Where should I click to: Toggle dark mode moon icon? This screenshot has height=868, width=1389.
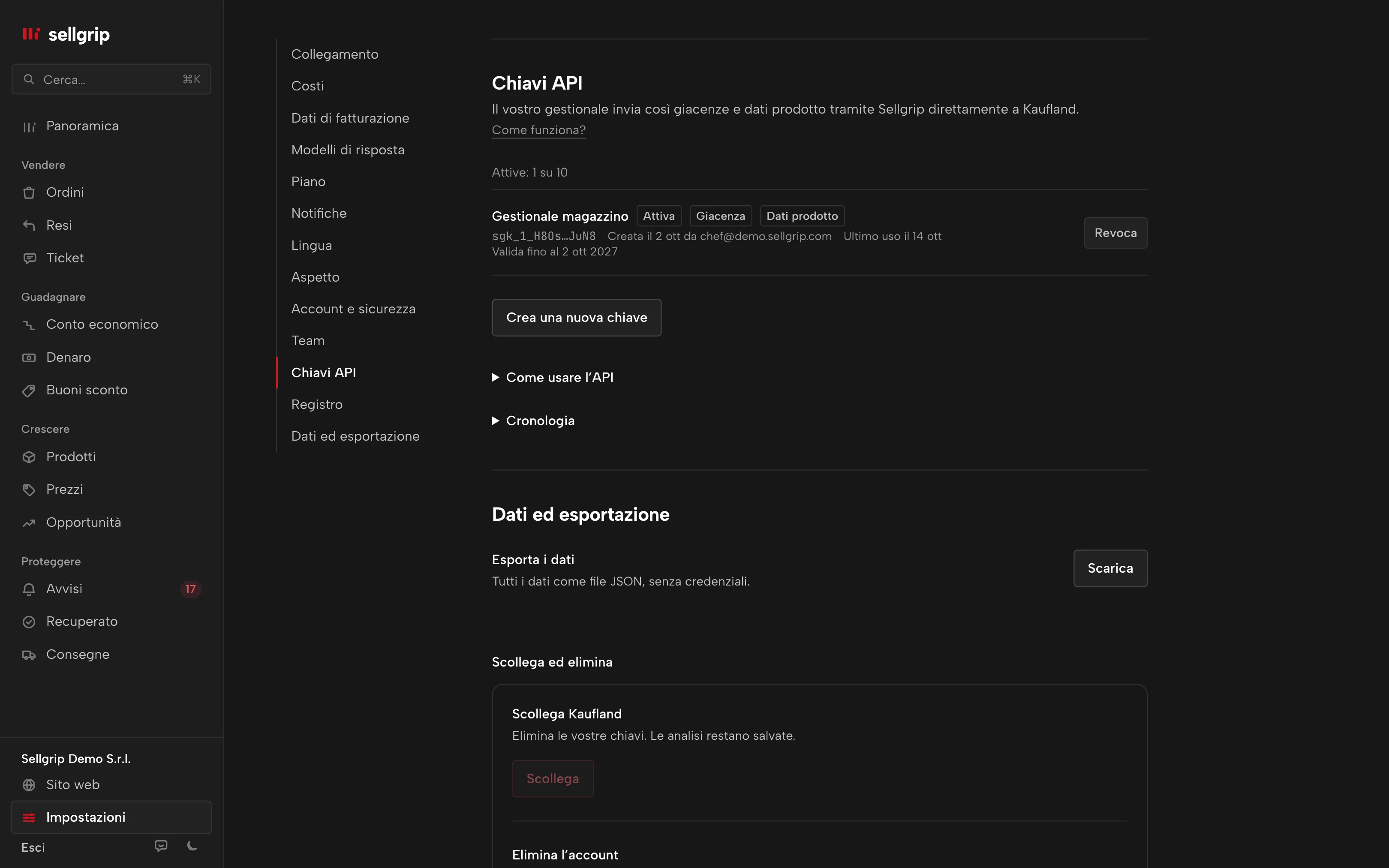(x=192, y=846)
